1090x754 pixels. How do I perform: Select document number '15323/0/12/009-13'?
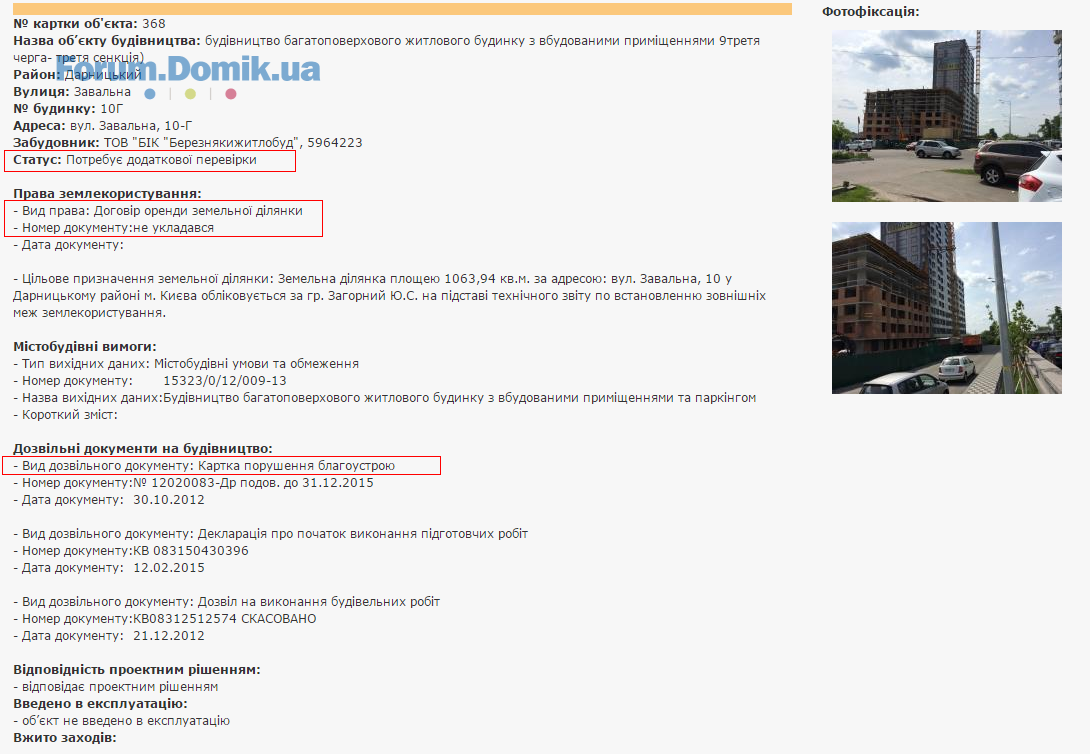pyautogui.click(x=225, y=381)
